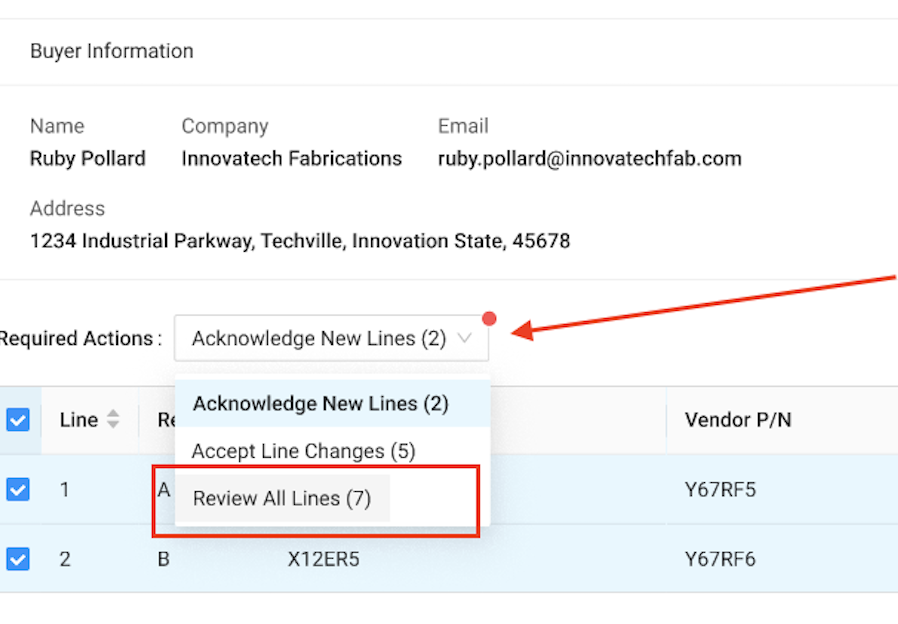This screenshot has width=898, height=624.
Task: Uncheck the line 2 row checkbox
Action: pos(18,559)
